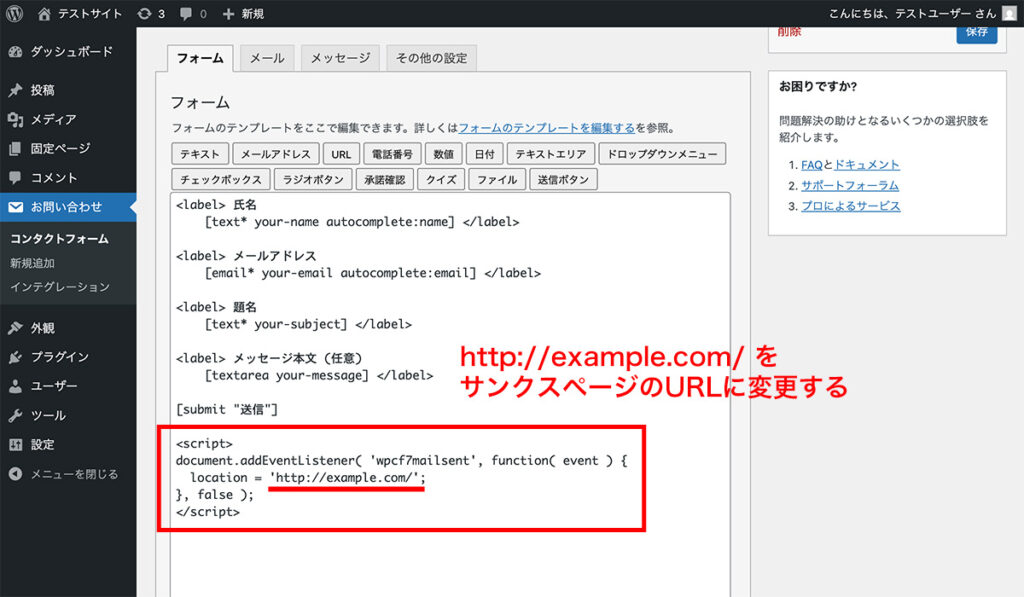
Task: Insert 数値 form tag
Action: (443, 154)
